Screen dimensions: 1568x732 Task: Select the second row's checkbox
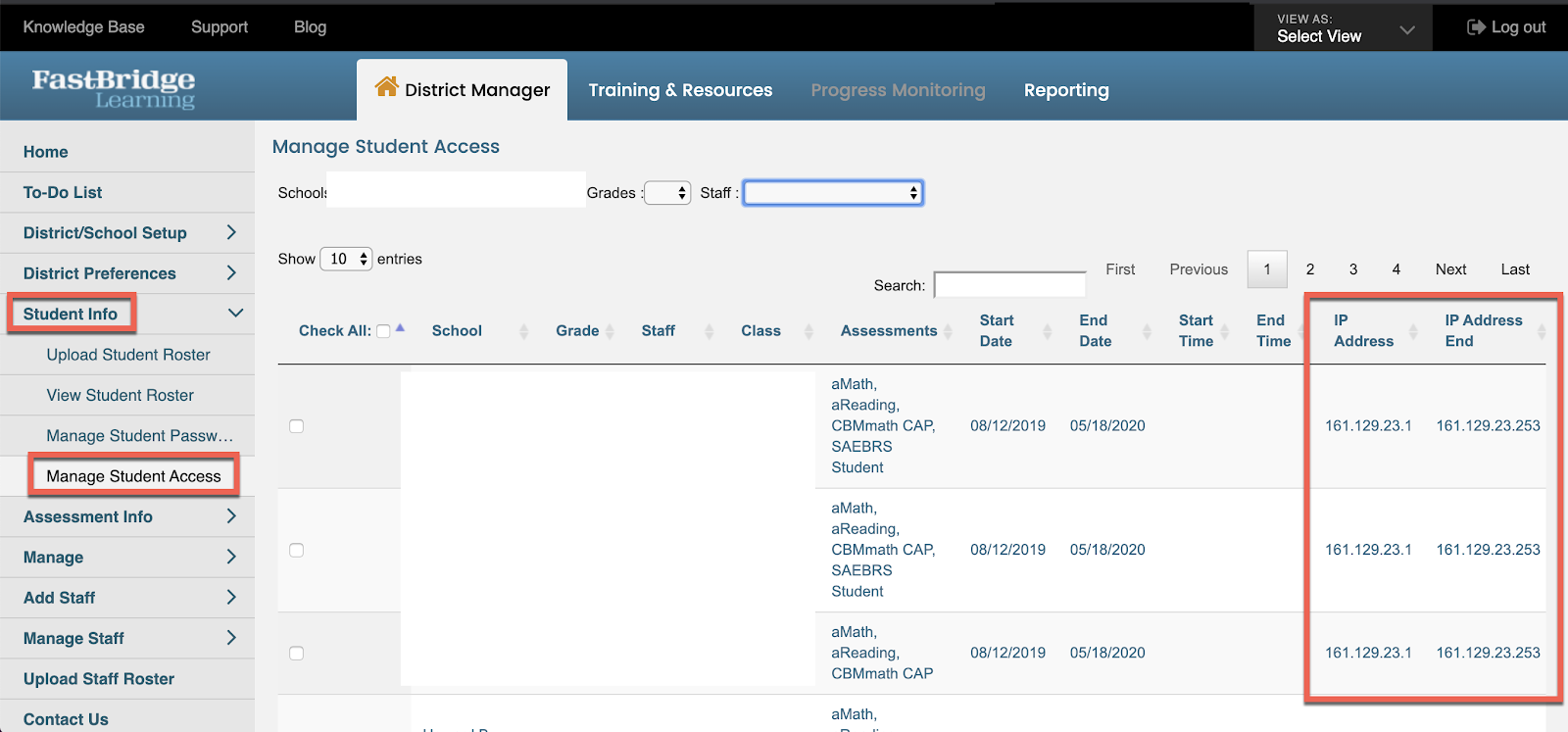[x=296, y=551]
